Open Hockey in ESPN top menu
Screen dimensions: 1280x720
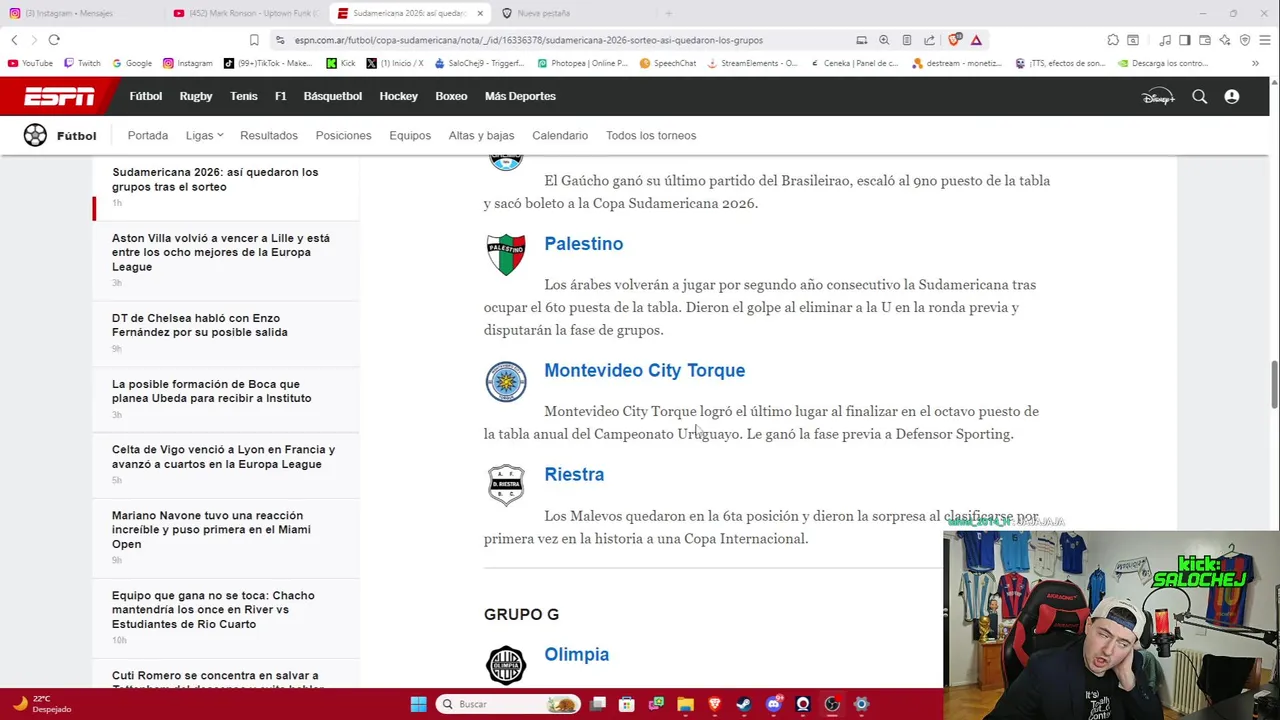tap(399, 96)
